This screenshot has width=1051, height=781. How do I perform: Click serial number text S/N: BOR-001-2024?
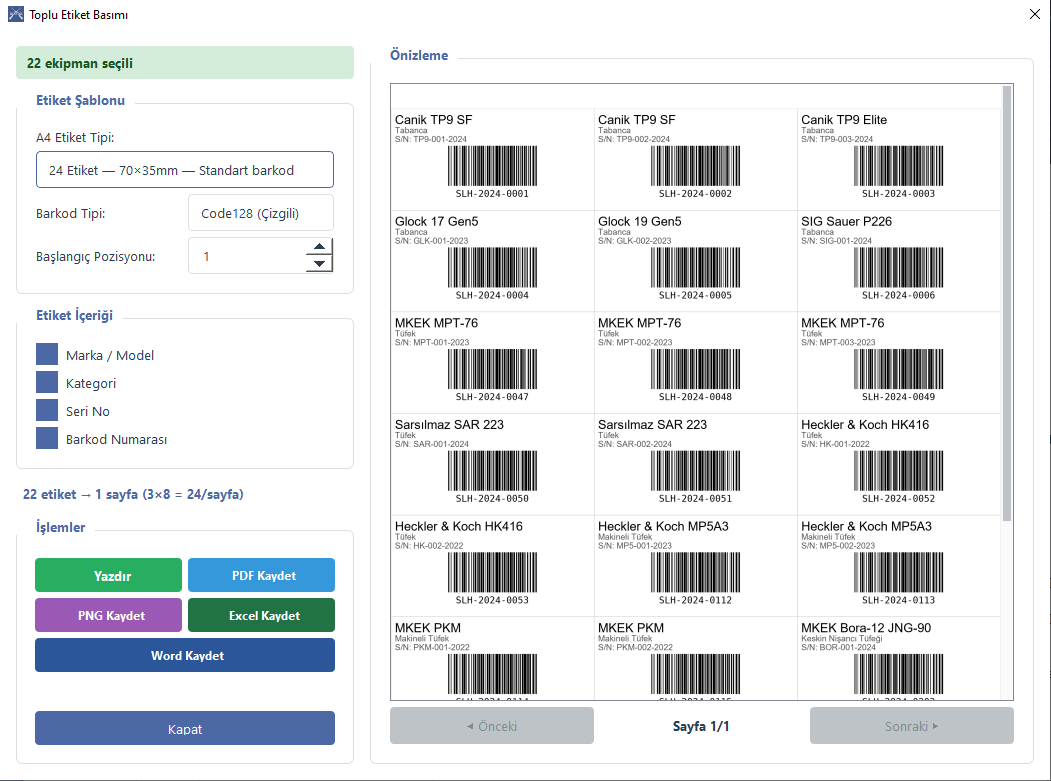(838, 648)
